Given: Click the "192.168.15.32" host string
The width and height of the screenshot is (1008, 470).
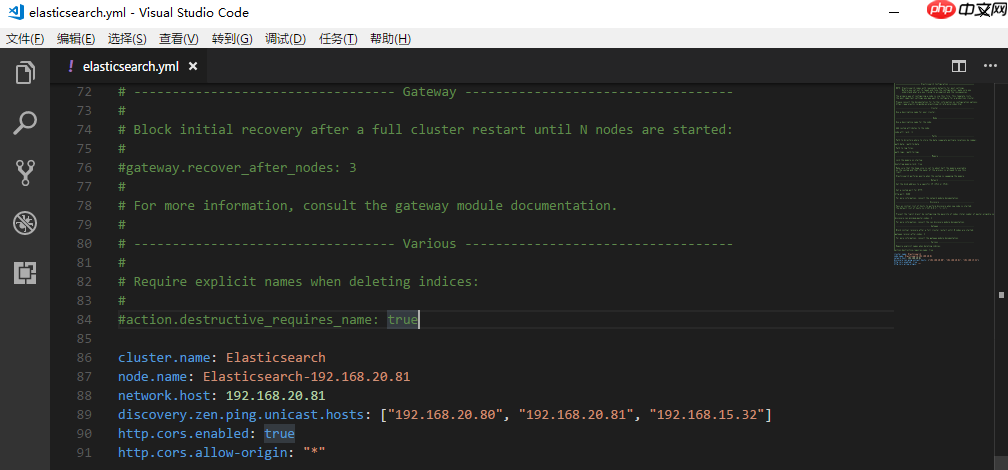Looking at the screenshot, I should coord(706,415).
